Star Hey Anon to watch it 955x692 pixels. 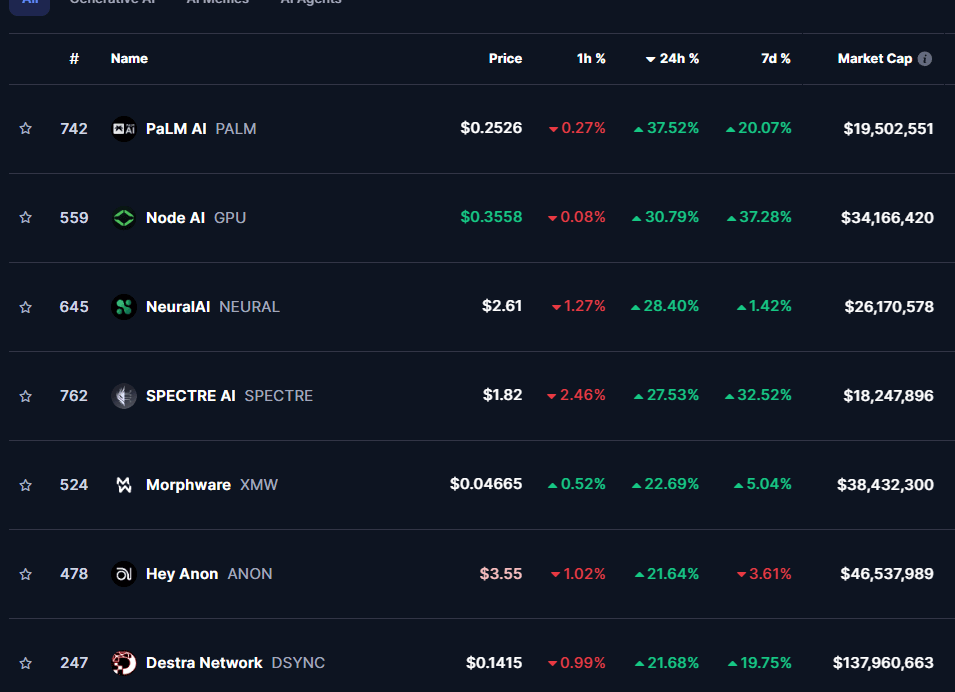click(26, 574)
